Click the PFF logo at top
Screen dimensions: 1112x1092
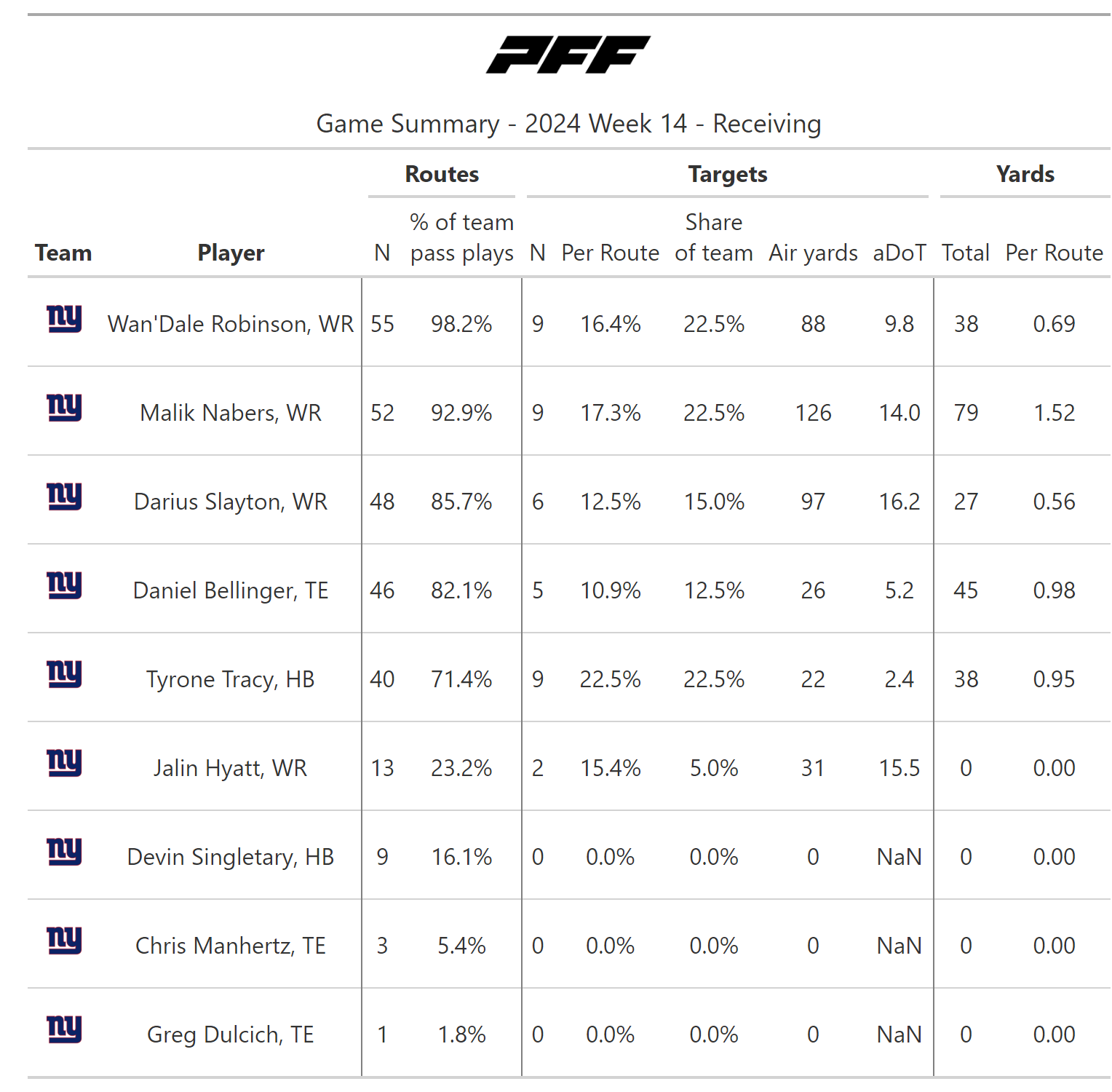(568, 55)
